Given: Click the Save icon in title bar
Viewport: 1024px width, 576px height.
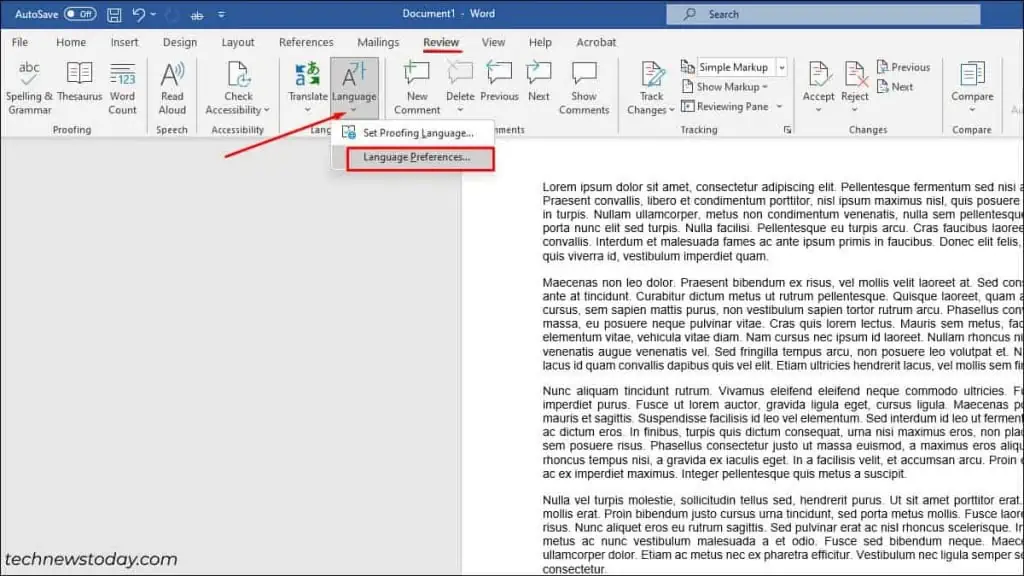Looking at the screenshot, I should click(x=114, y=15).
